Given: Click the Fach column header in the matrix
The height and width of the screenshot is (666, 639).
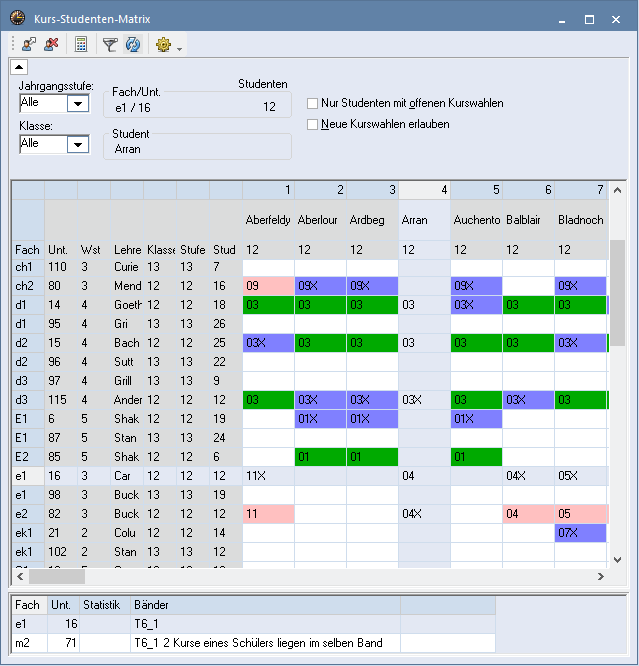Looking at the screenshot, I should pos(28,250).
